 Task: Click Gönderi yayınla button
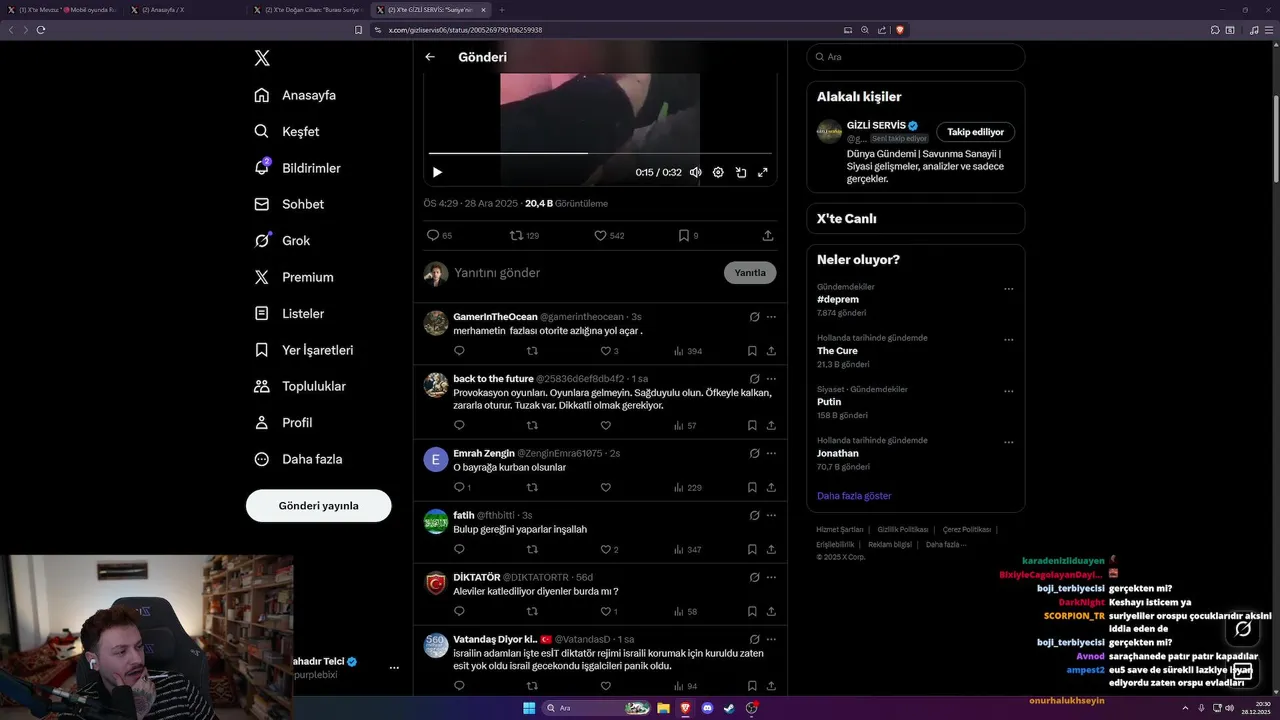318,505
